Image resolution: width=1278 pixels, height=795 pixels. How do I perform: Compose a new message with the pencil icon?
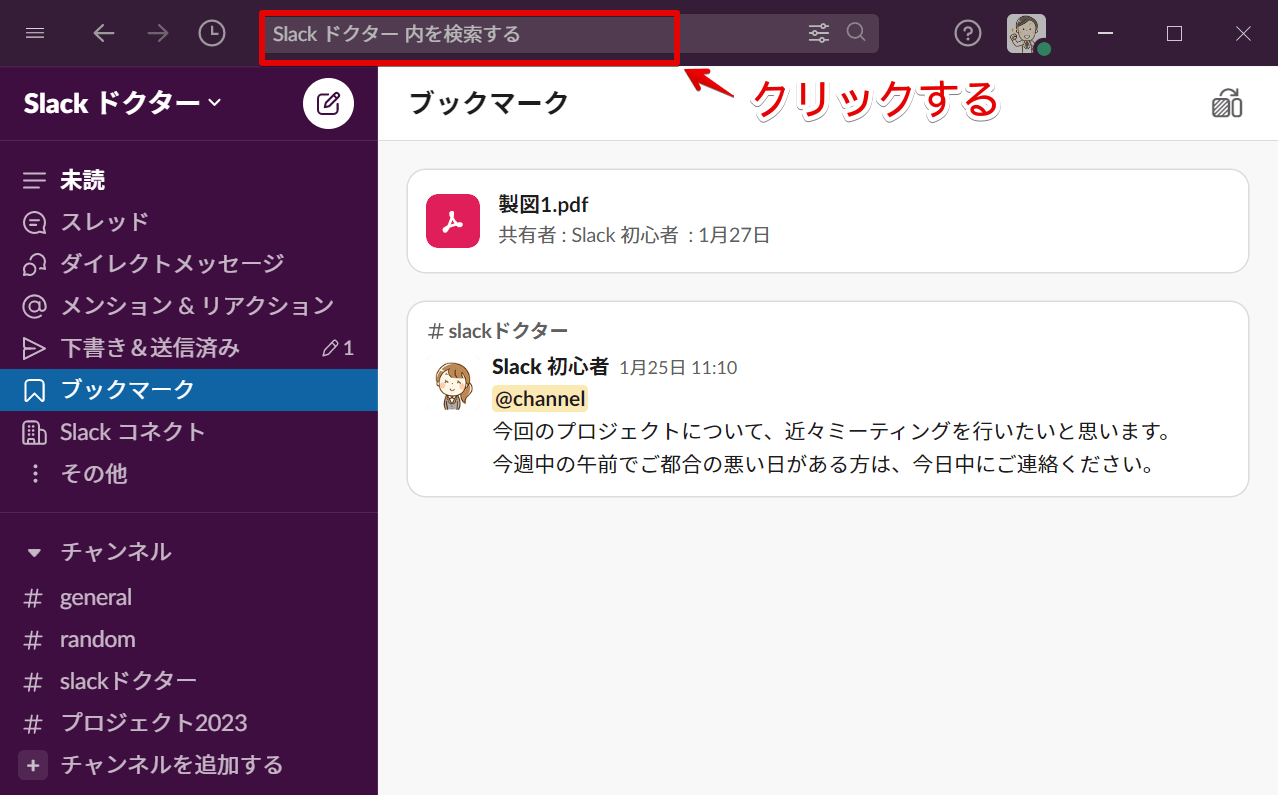coord(328,103)
